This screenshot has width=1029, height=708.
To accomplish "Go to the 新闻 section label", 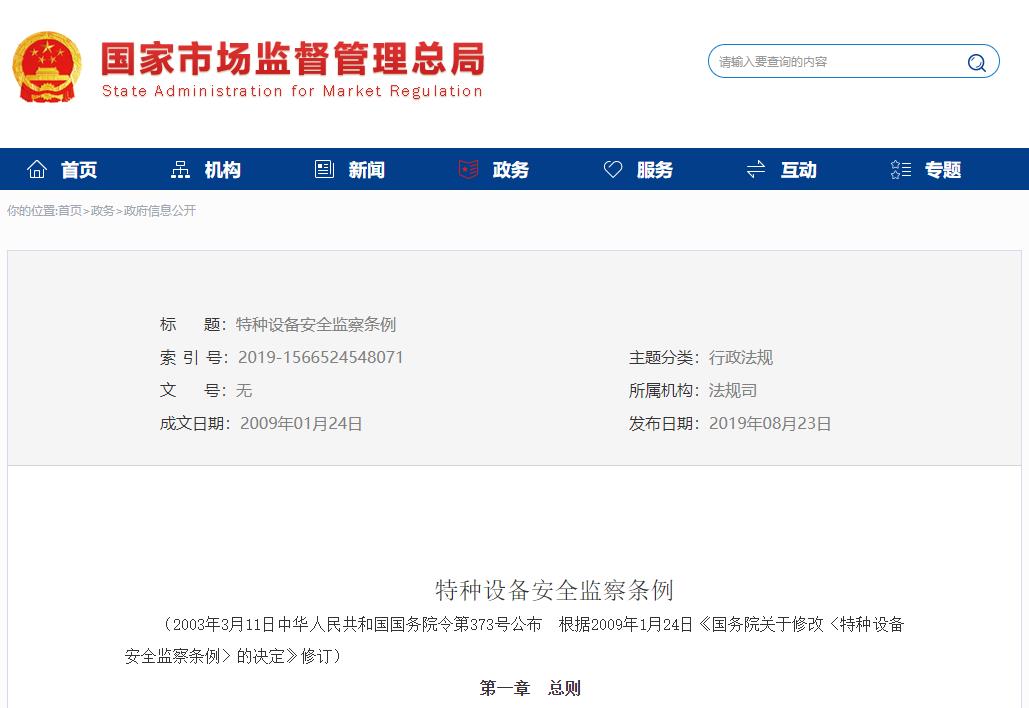I will [x=367, y=170].
